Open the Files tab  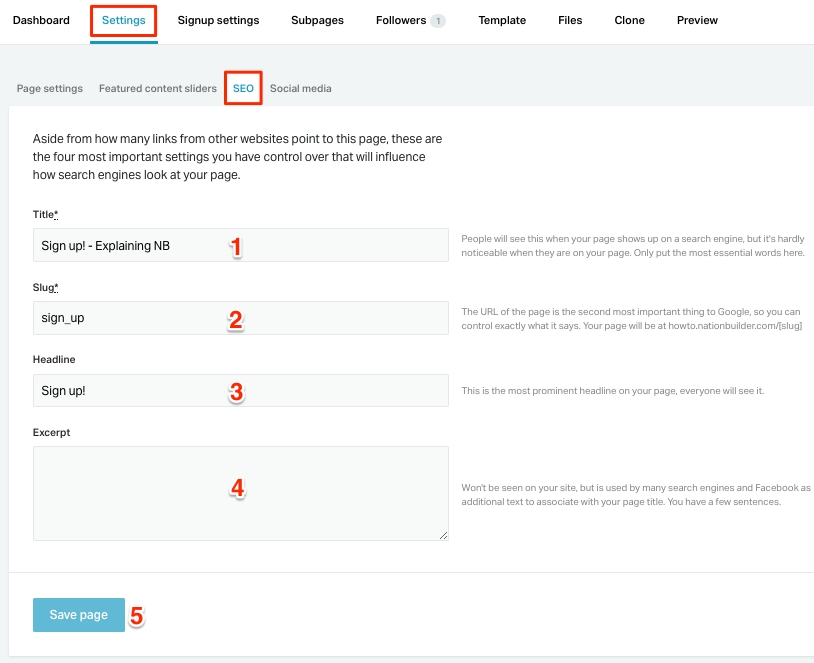(x=569, y=19)
